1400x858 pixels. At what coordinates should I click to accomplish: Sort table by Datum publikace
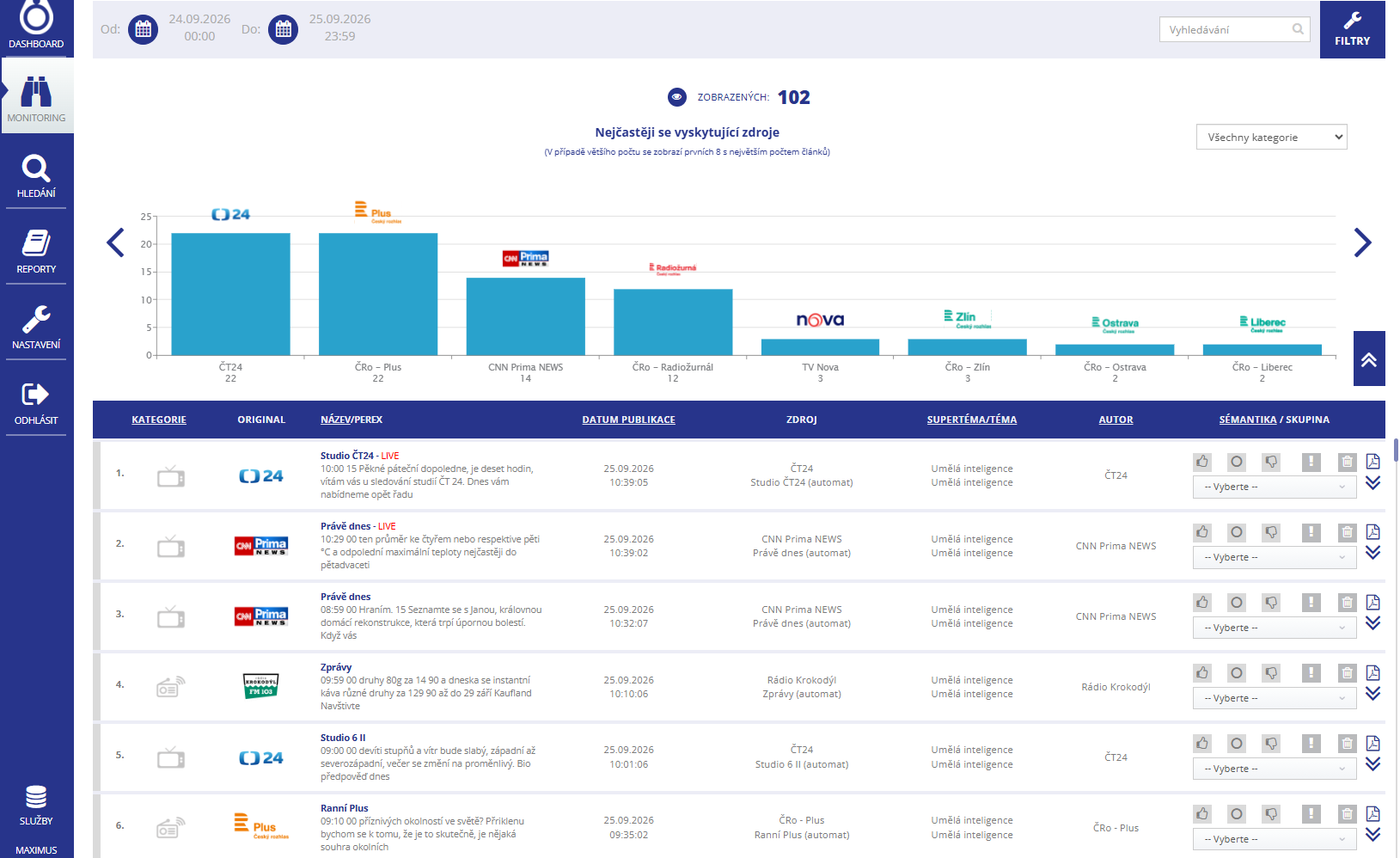coord(628,420)
